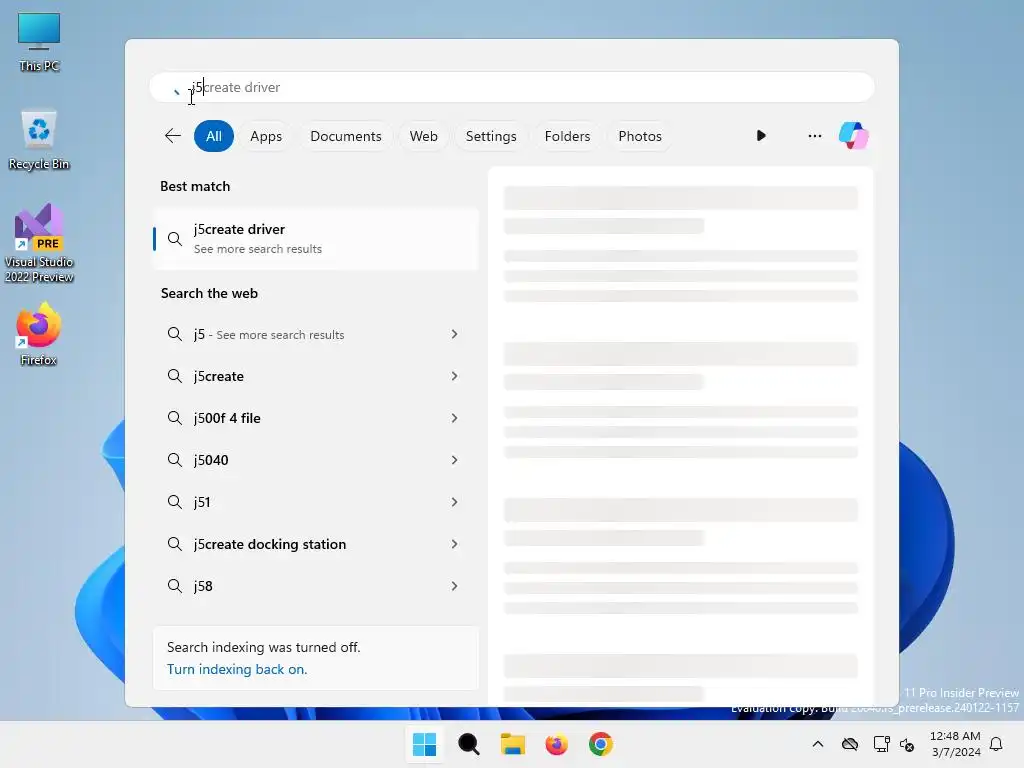Viewport: 1024px width, 768px height.
Task: Go back using the left arrow icon
Action: [x=172, y=136]
